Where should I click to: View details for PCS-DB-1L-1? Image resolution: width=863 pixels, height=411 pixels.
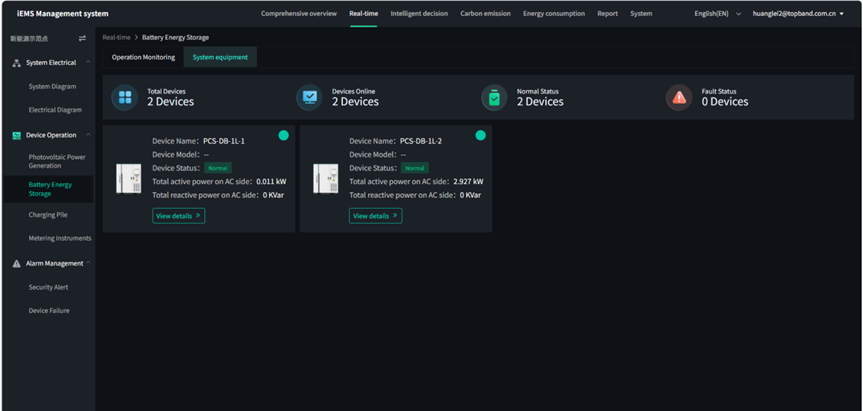[178, 216]
